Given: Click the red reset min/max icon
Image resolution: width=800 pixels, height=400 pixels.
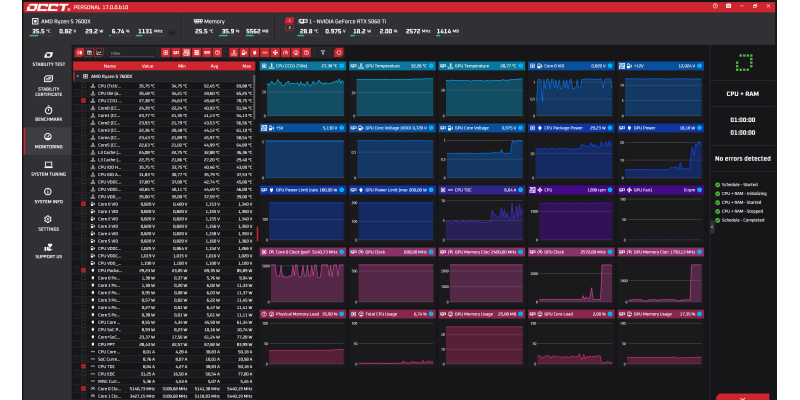Looking at the screenshot, I should click(x=339, y=53).
